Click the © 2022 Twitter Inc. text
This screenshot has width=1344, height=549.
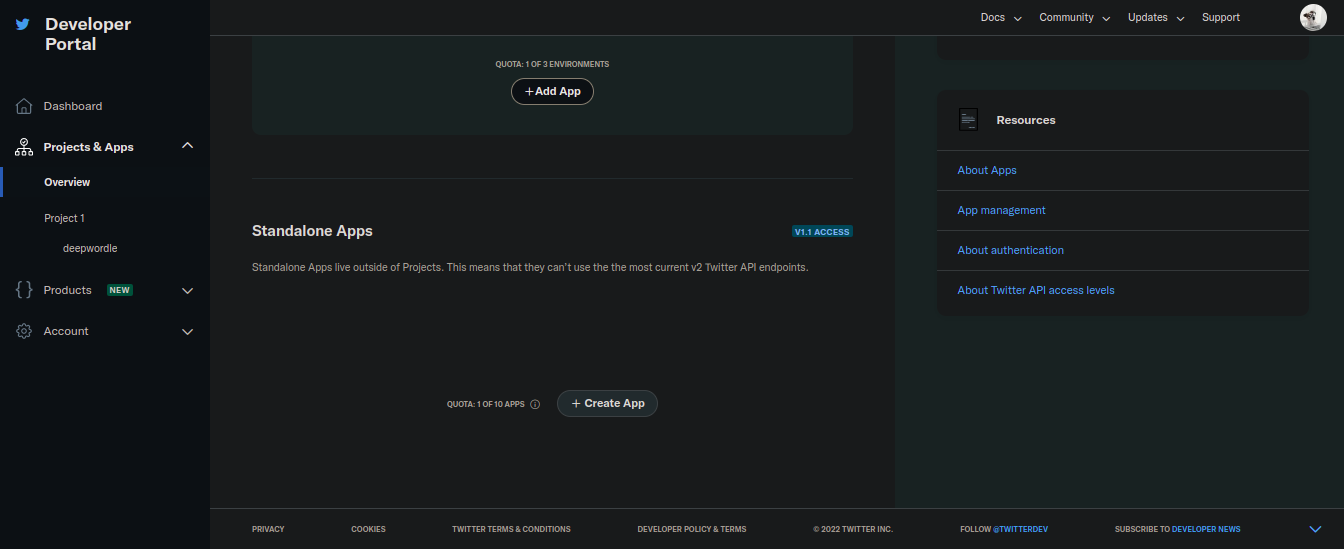point(853,529)
